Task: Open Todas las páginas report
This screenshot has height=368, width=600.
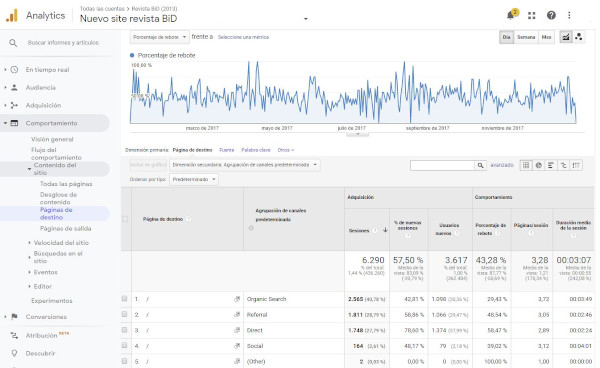Action: (x=66, y=184)
